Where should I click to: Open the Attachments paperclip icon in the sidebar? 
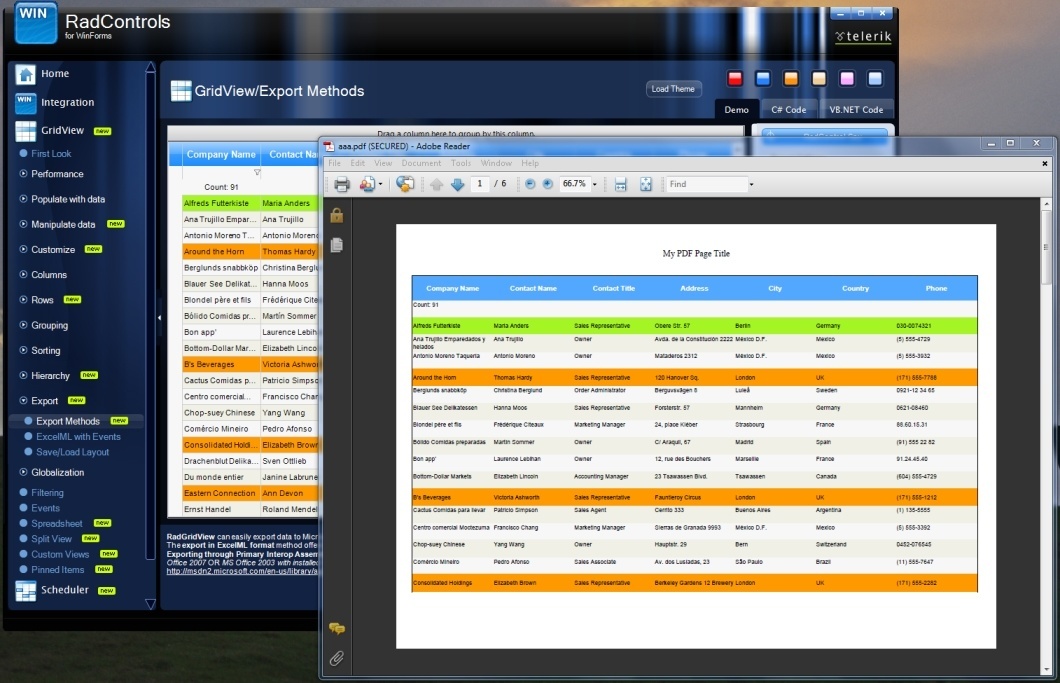(x=337, y=658)
